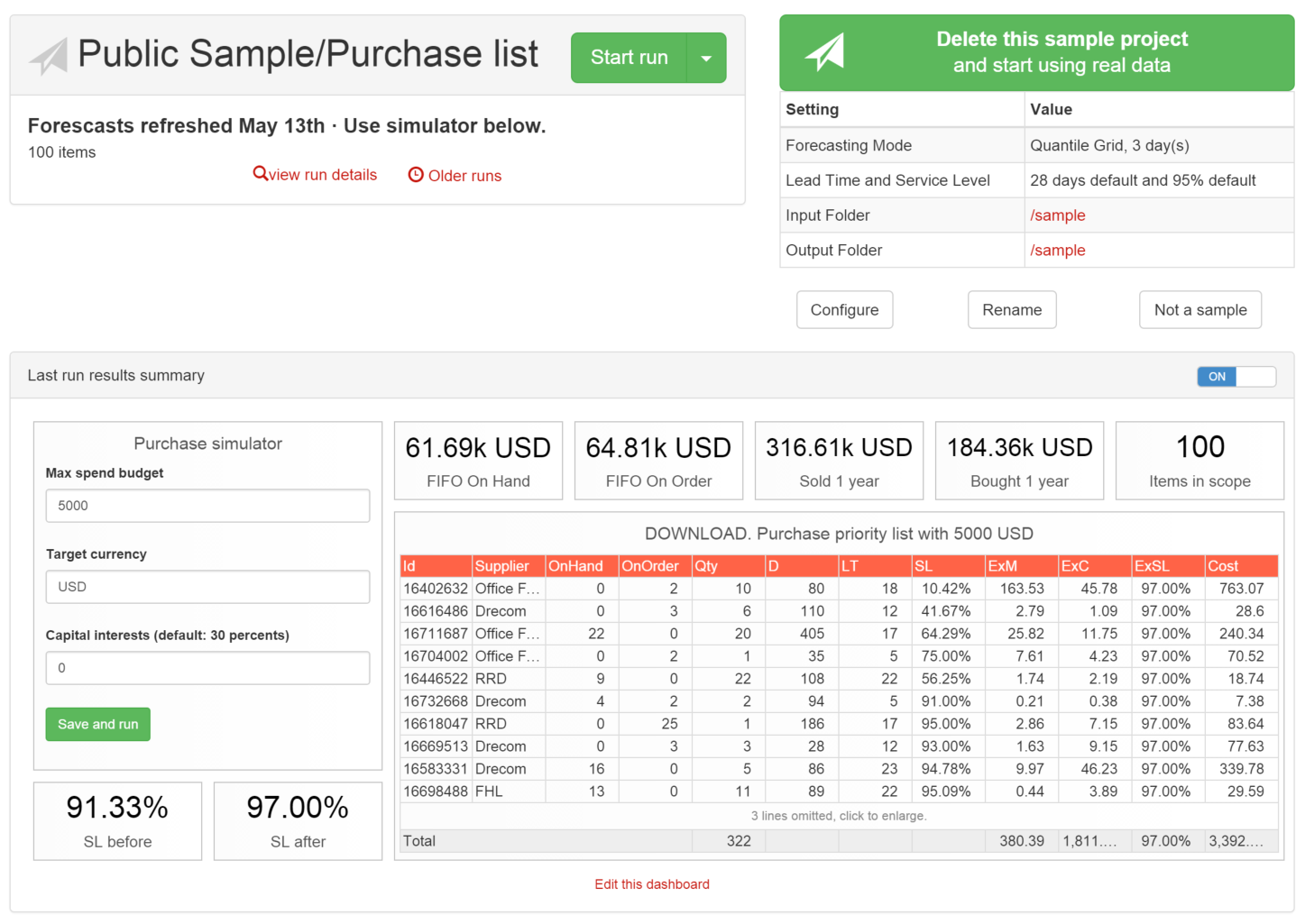1305x924 pixels.
Task: Focus the Target currency field
Action: click(x=207, y=587)
